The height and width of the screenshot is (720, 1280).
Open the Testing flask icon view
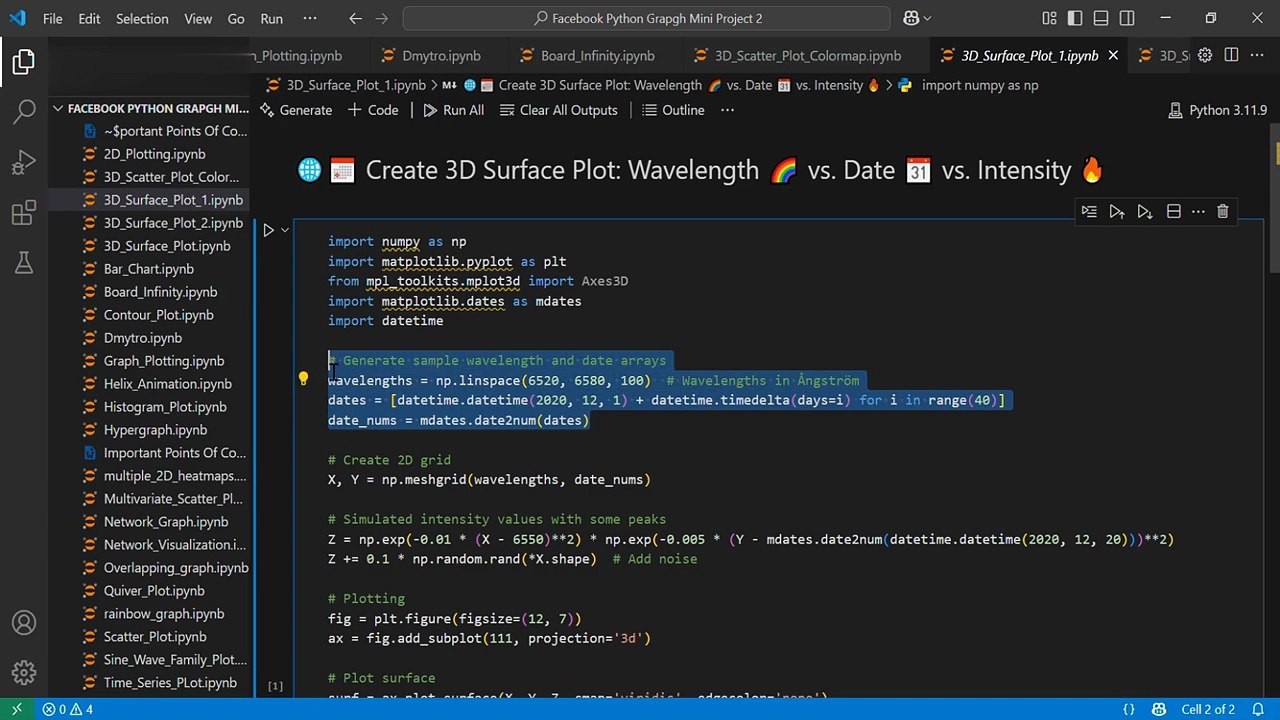(x=24, y=264)
